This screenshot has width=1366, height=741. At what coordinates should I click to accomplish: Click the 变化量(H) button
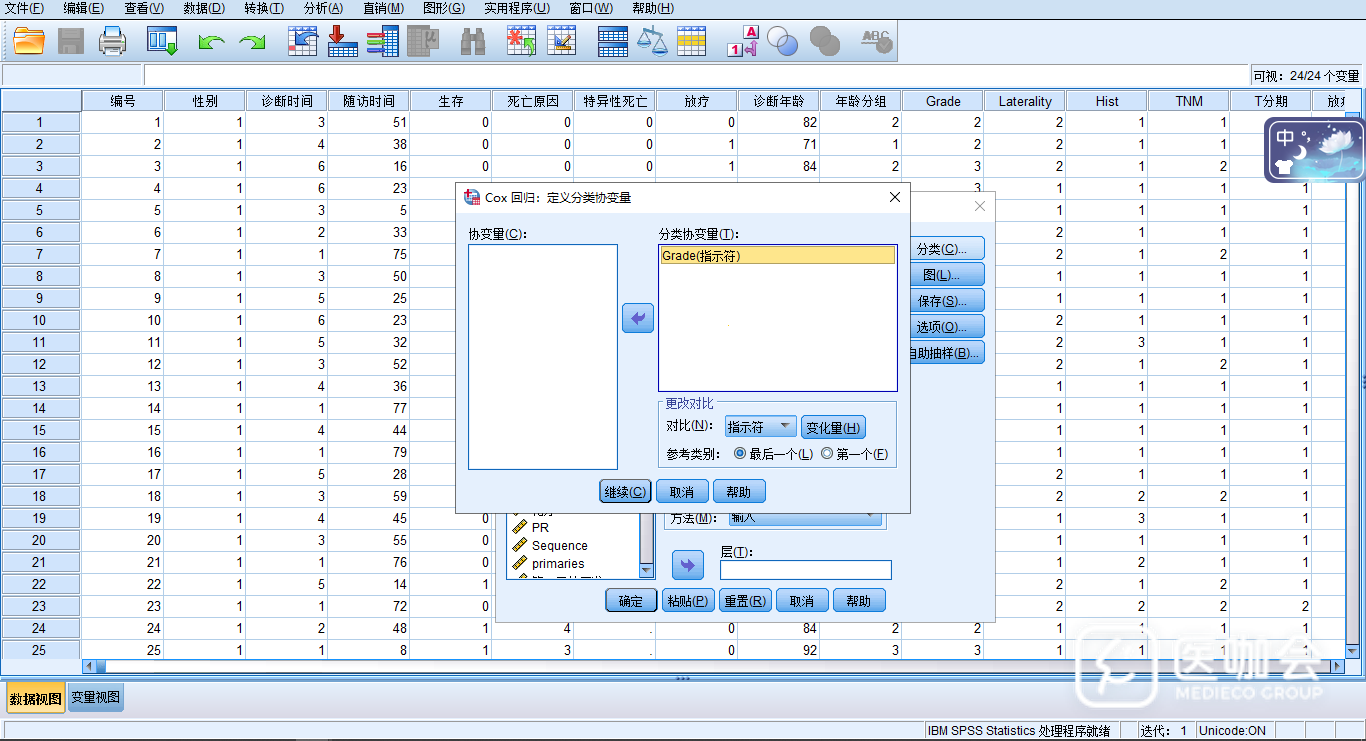point(833,428)
